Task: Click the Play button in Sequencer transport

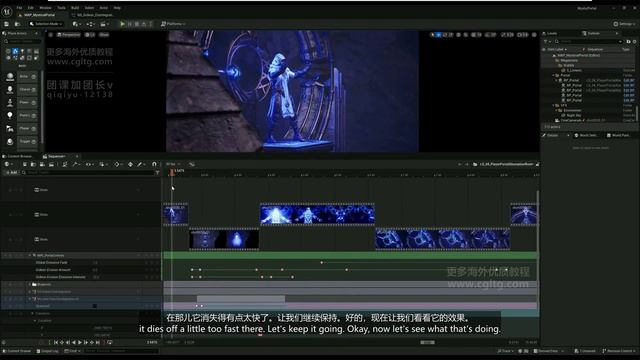Action: [x=80, y=342]
